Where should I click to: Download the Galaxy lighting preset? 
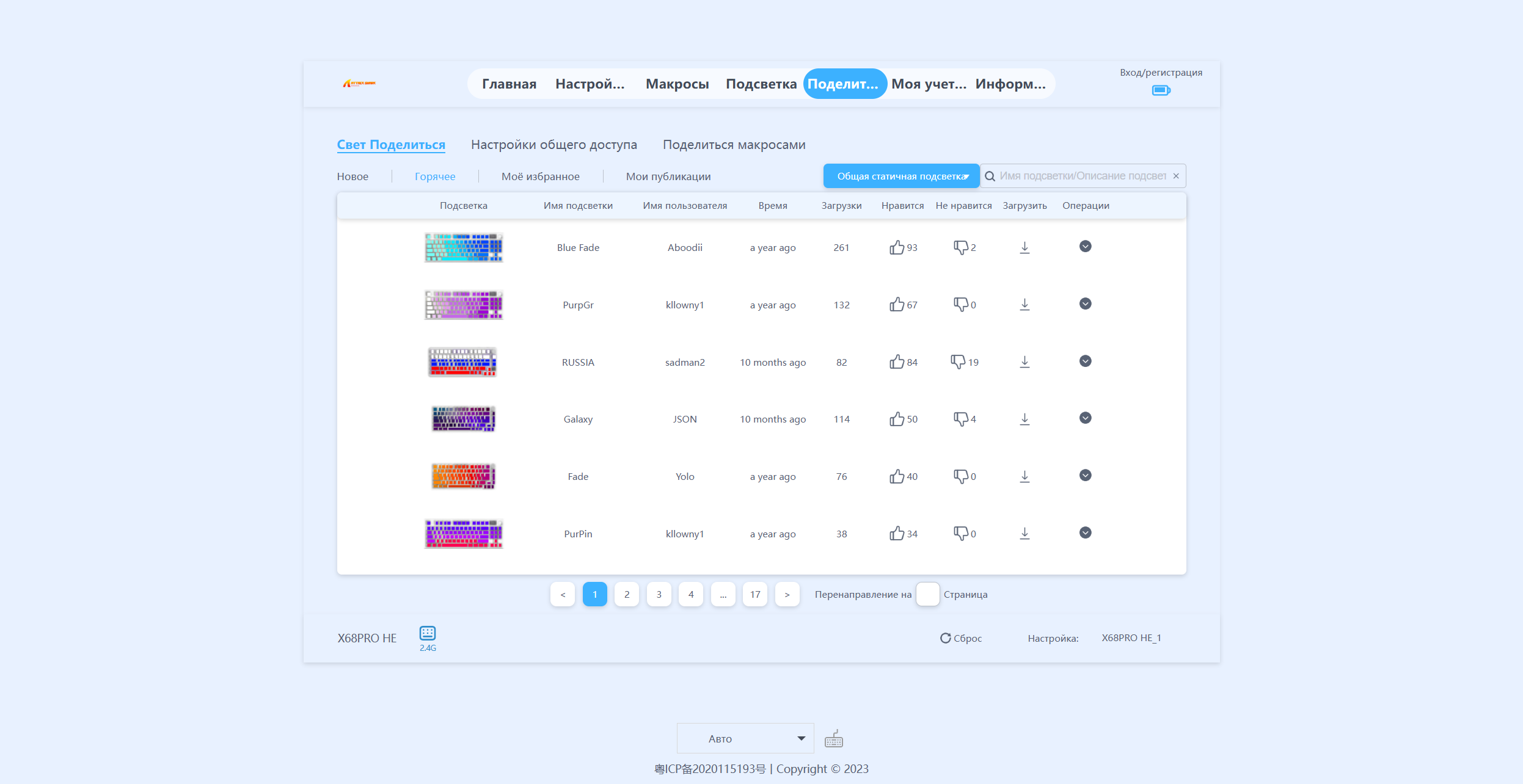(1024, 419)
